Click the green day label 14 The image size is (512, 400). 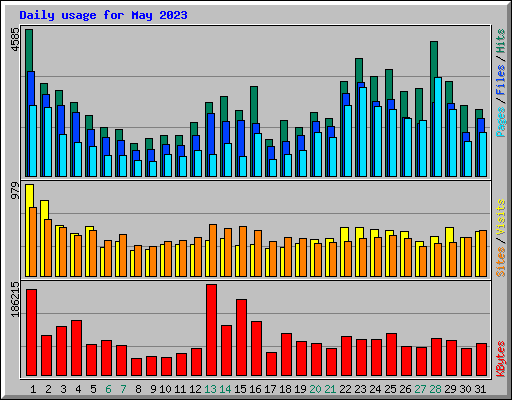pyautogui.click(x=225, y=389)
